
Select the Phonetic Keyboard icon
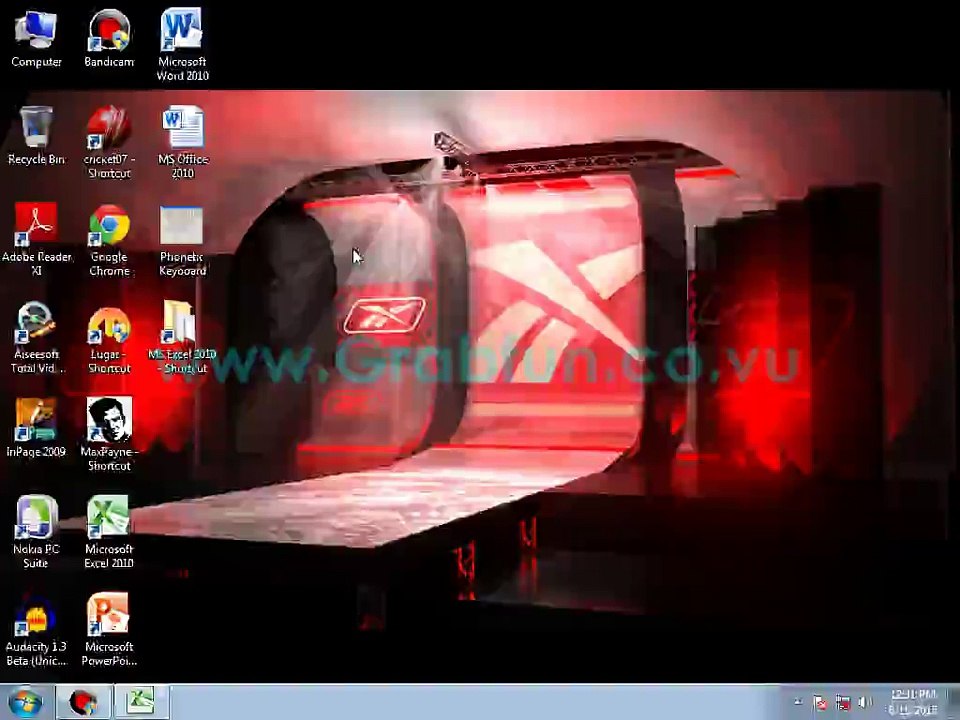[182, 240]
